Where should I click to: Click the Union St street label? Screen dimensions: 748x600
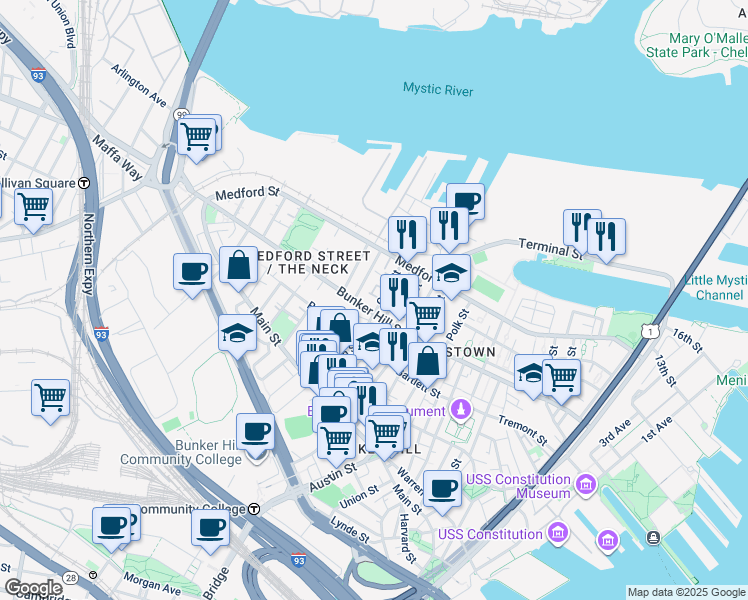pyautogui.click(x=359, y=497)
